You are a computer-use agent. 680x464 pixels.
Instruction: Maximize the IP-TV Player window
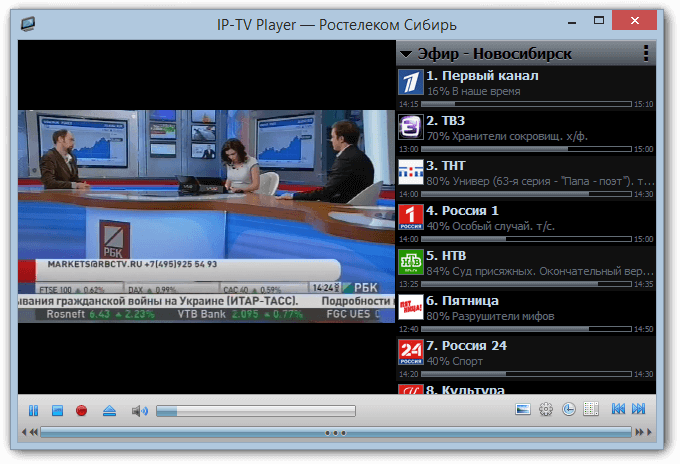(599, 20)
